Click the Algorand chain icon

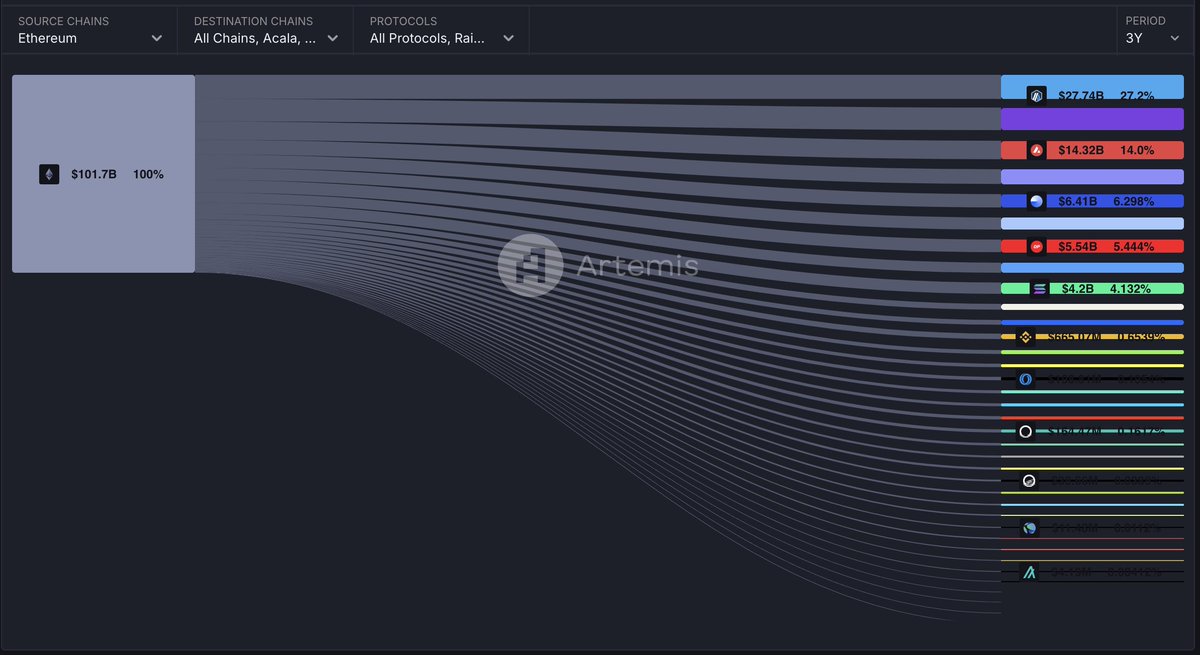(x=1029, y=572)
